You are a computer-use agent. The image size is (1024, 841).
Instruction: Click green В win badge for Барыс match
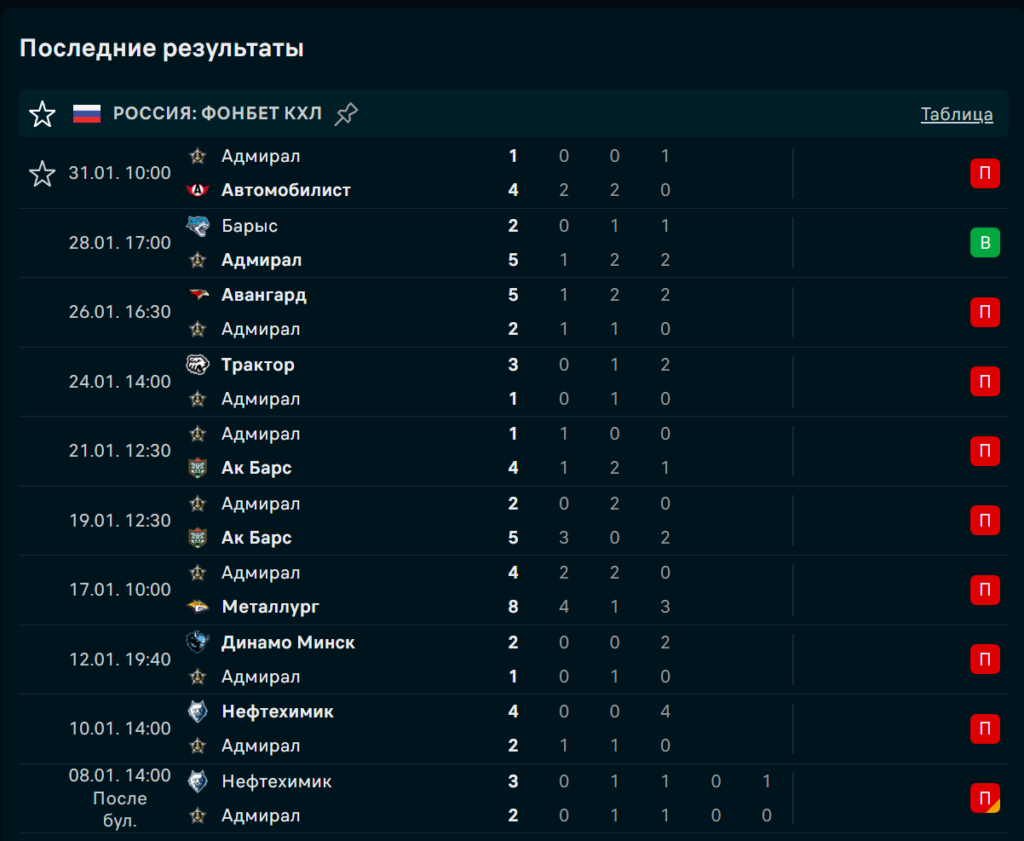coord(984,243)
